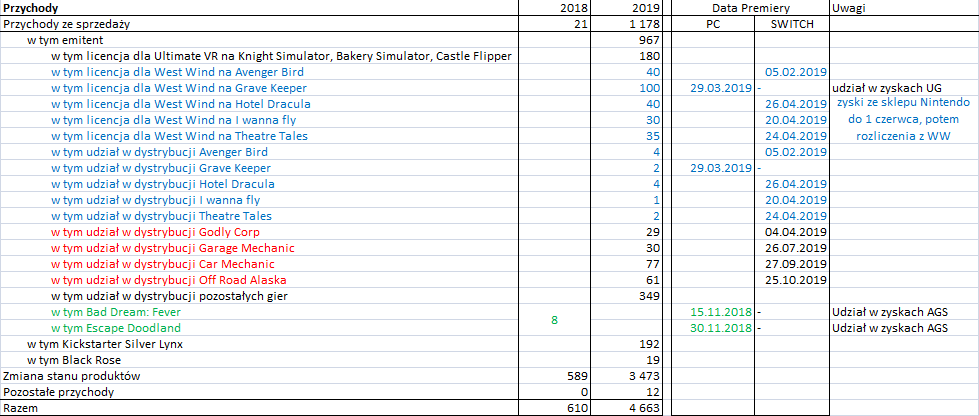979x416 pixels.
Task: Click SWITCH date 24.04.2019 in Theatre Tales licence row
Action: tap(797, 136)
